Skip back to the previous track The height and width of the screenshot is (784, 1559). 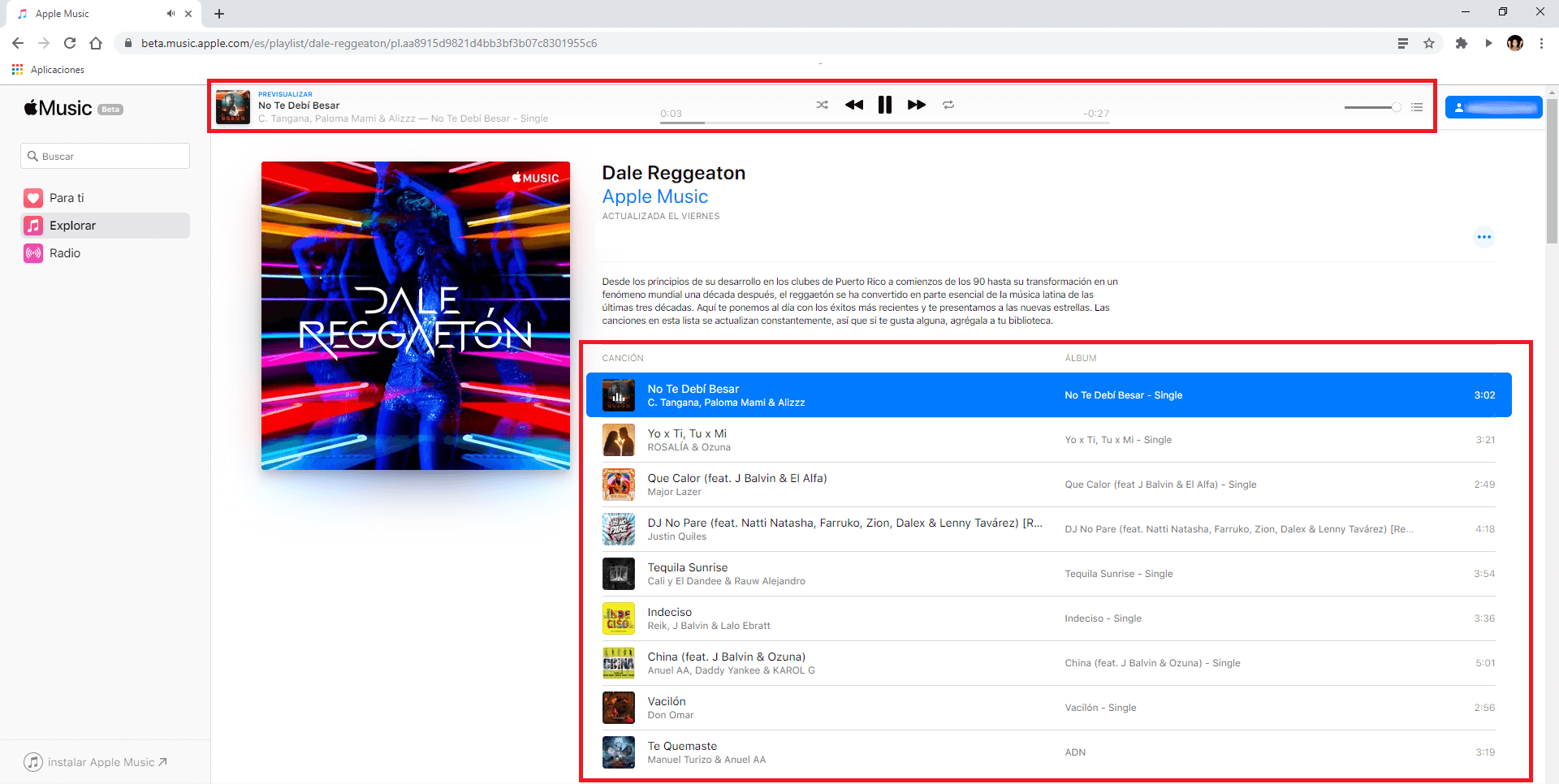tap(854, 105)
